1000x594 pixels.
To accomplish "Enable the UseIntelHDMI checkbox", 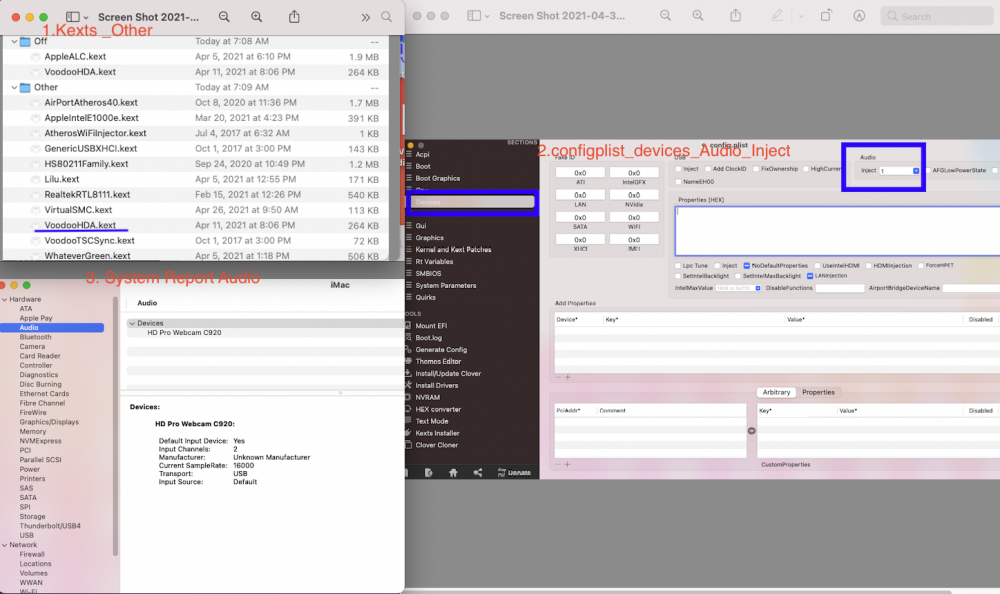I will [x=817, y=265].
